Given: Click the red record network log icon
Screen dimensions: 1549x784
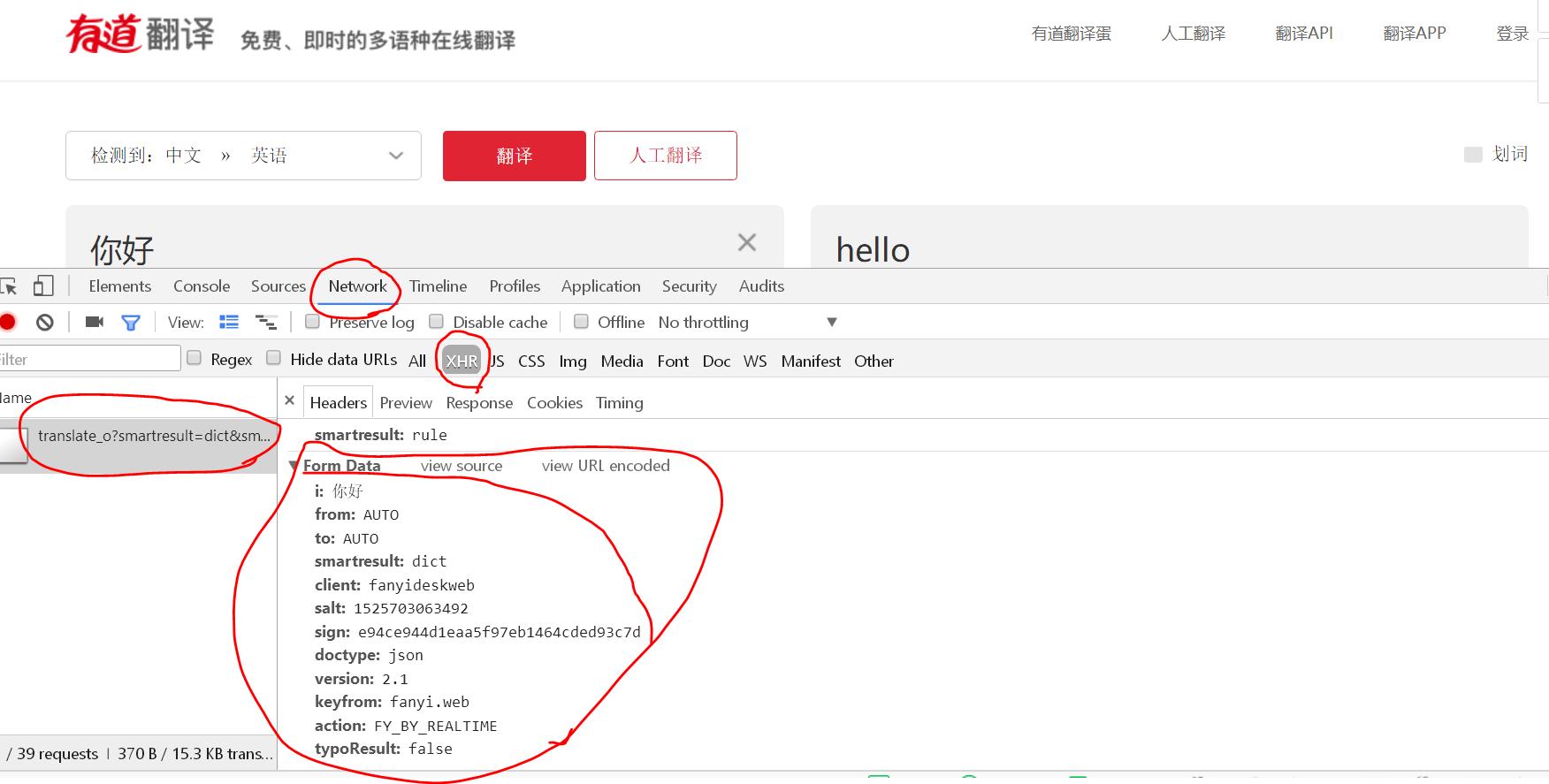Looking at the screenshot, I should tap(8, 323).
